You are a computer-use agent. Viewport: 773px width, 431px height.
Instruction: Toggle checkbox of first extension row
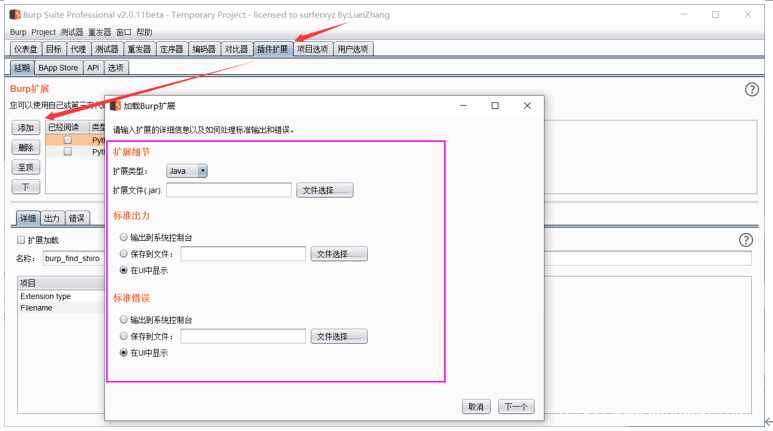pos(68,140)
